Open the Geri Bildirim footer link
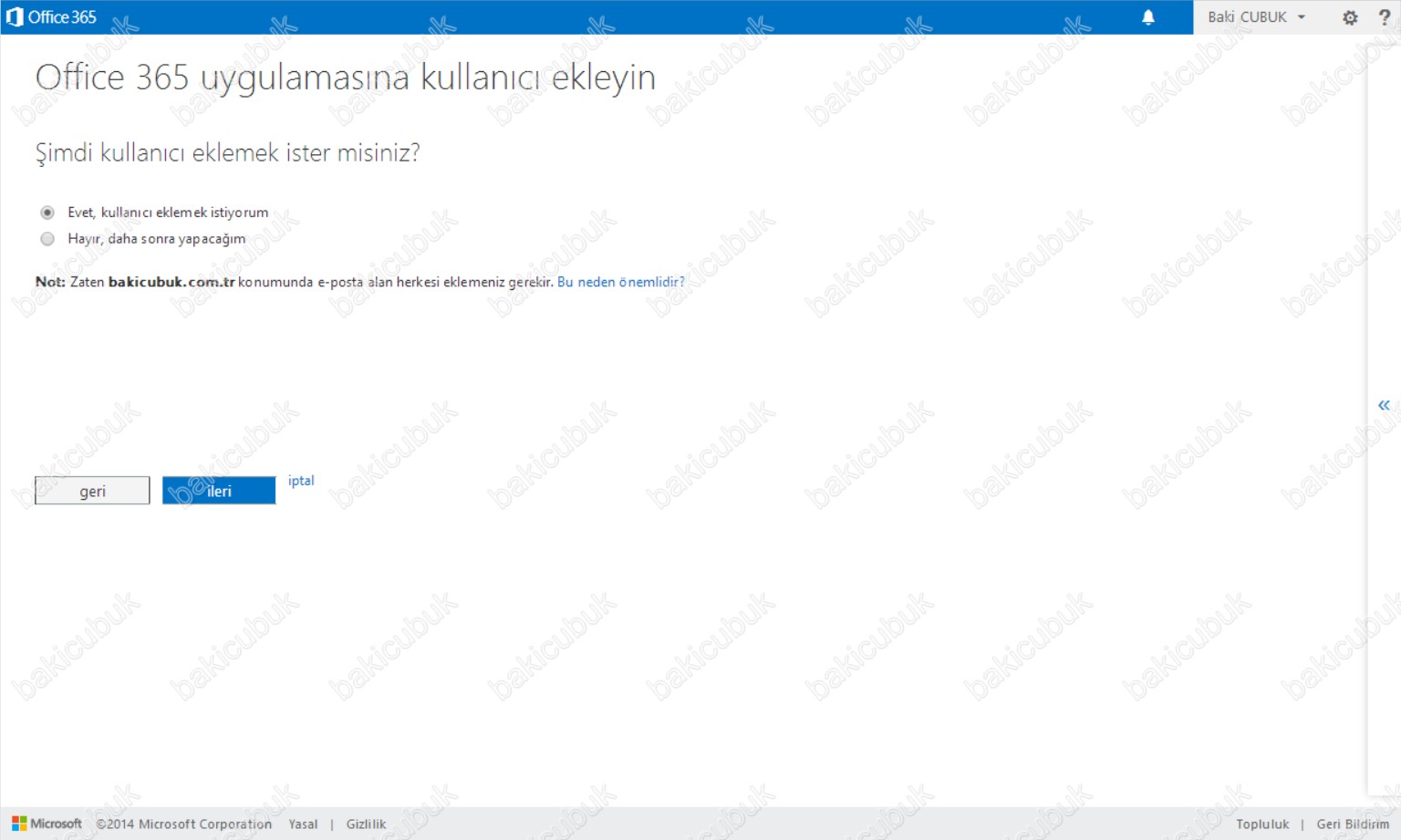Screen dimensions: 1401x840 coord(1353,824)
